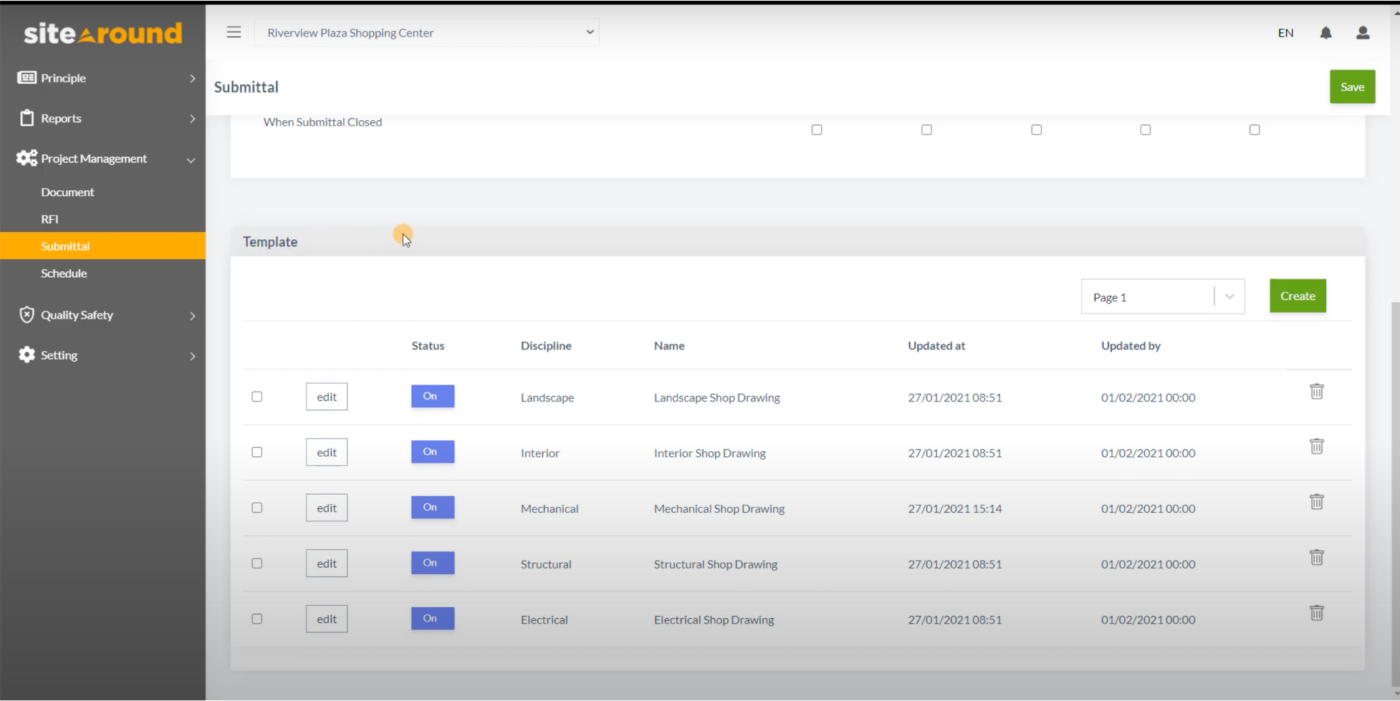Open the Riverview Plaza project dropdown
Screen dimensions: 1400x701
(427, 32)
